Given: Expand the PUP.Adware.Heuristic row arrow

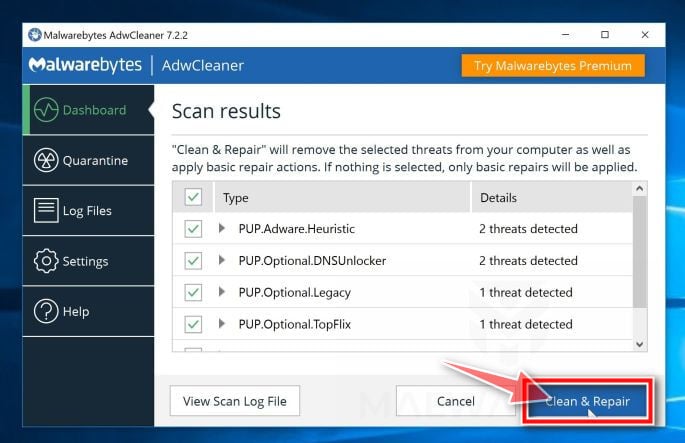Looking at the screenshot, I should (x=222, y=228).
